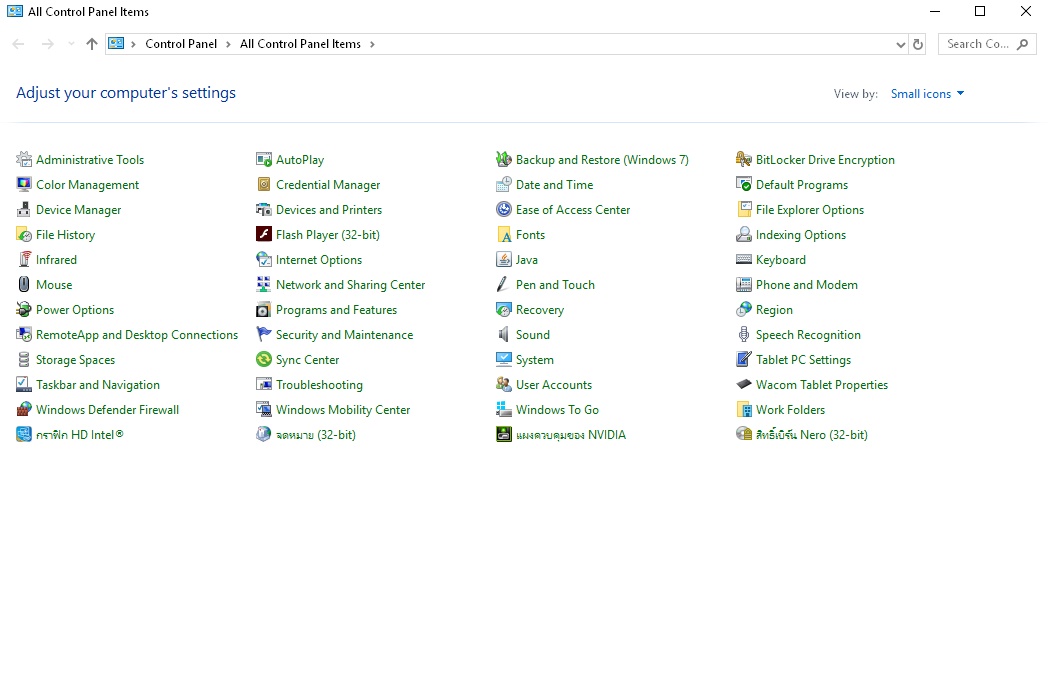The height and width of the screenshot is (694, 1048).
Task: Open the Windows Mobility Center link
Action: pyautogui.click(x=343, y=410)
